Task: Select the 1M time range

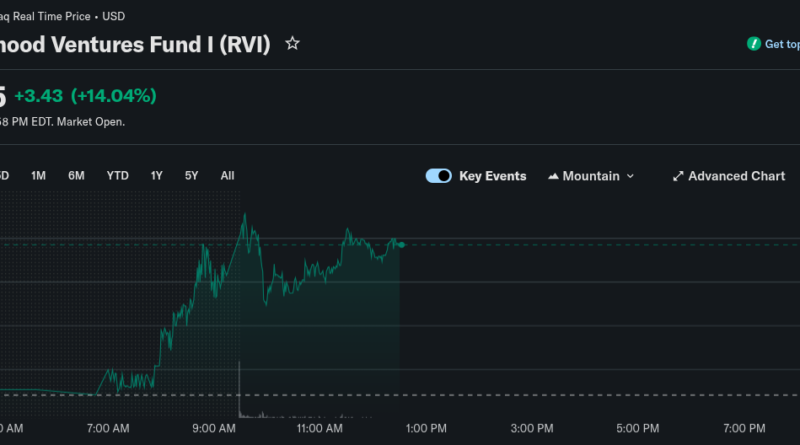Action: coord(38,176)
